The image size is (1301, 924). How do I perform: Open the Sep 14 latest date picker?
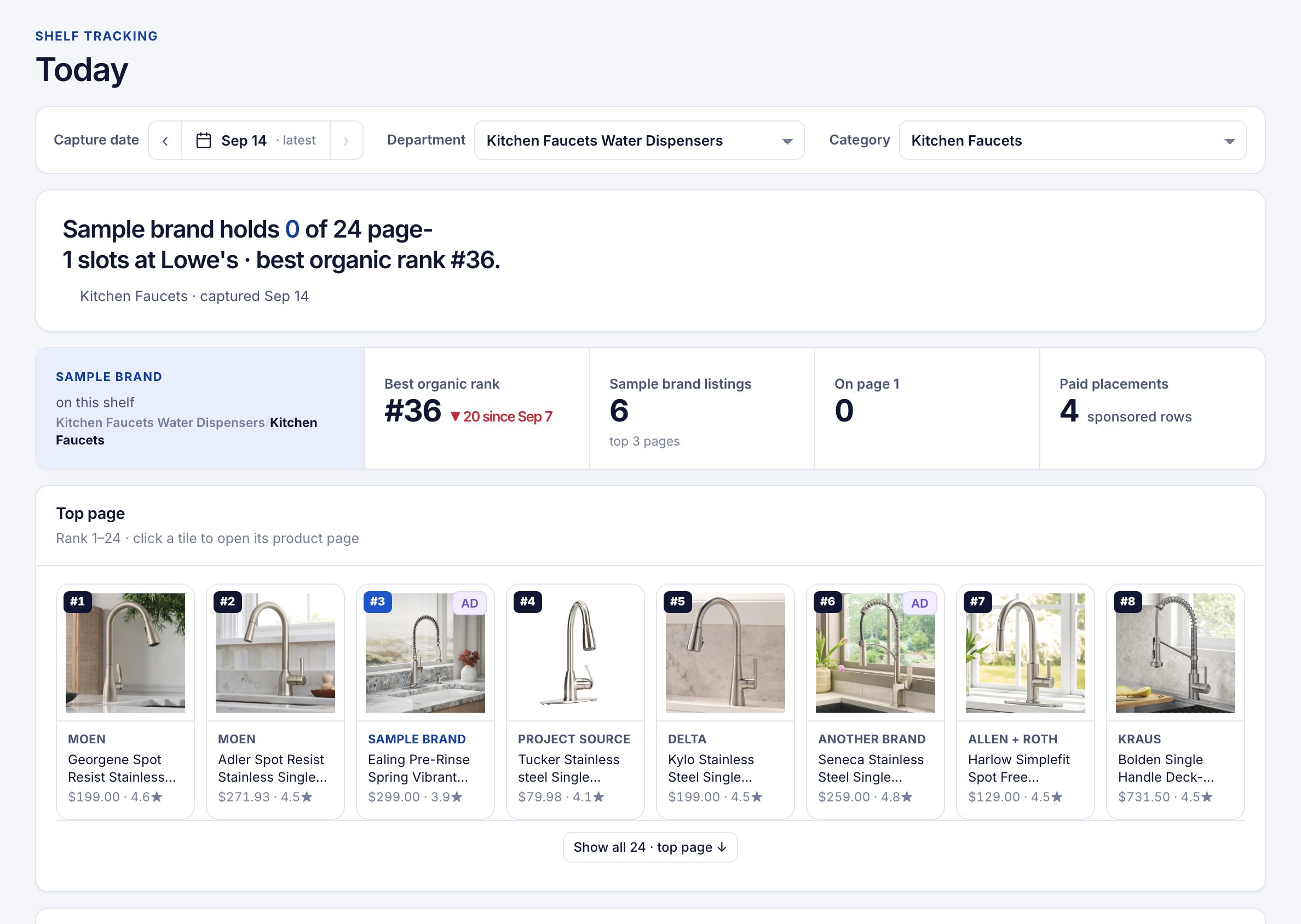256,141
